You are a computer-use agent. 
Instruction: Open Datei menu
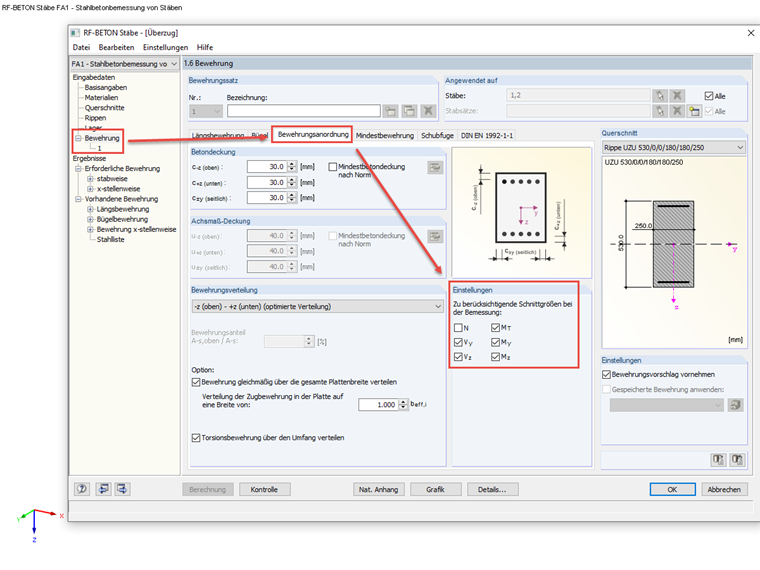coord(81,48)
